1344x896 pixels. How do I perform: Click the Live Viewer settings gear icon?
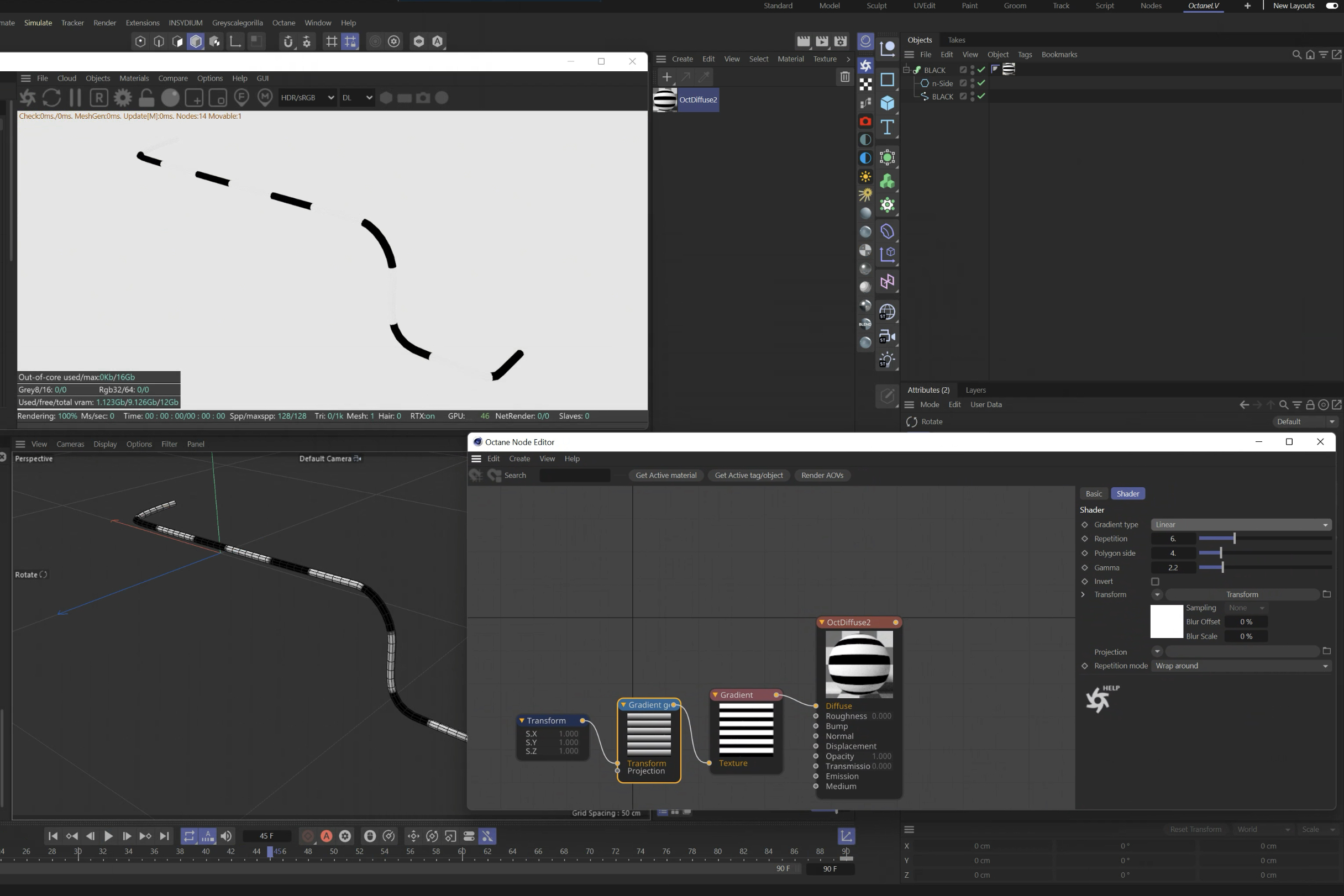(x=122, y=98)
